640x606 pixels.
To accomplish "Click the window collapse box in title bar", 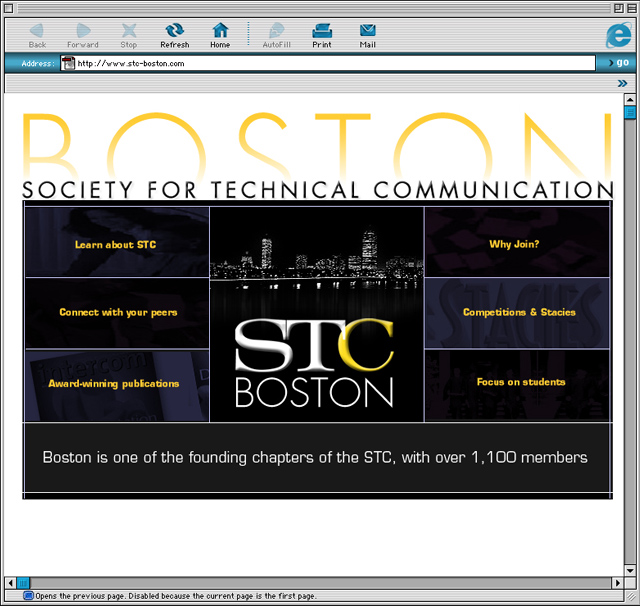I will click(631, 8).
